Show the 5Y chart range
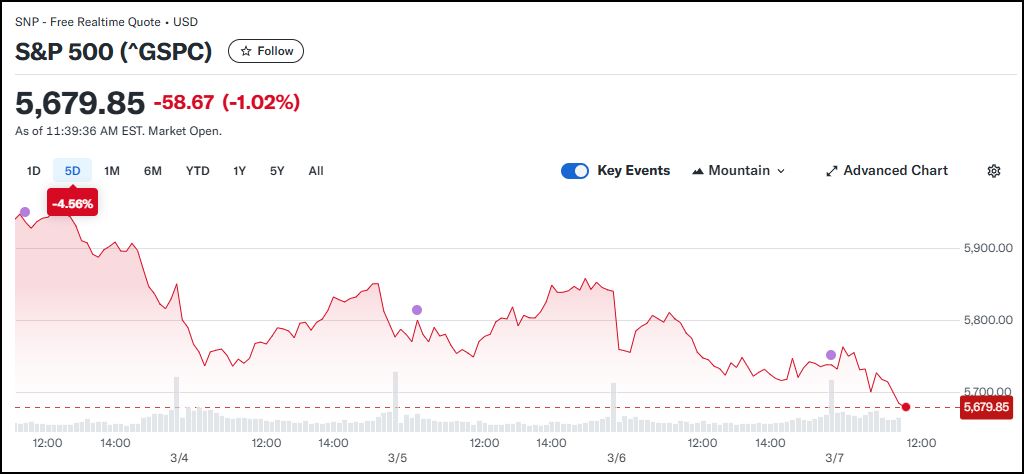Viewport: 1024px width, 474px height. point(277,171)
